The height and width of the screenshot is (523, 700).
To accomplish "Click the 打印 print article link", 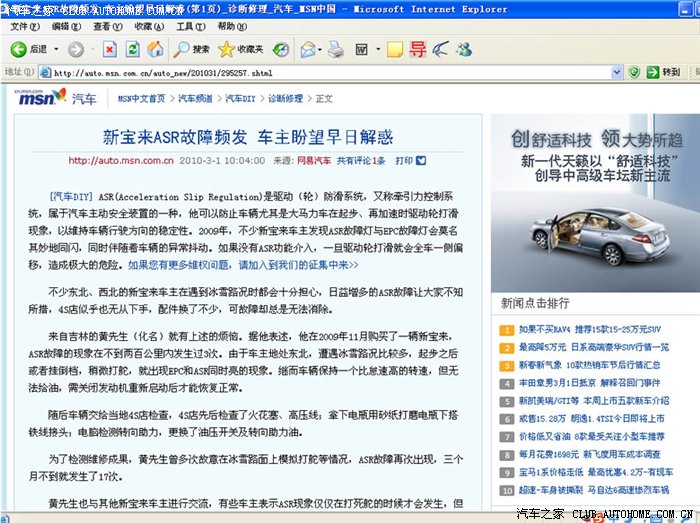I will 404,160.
